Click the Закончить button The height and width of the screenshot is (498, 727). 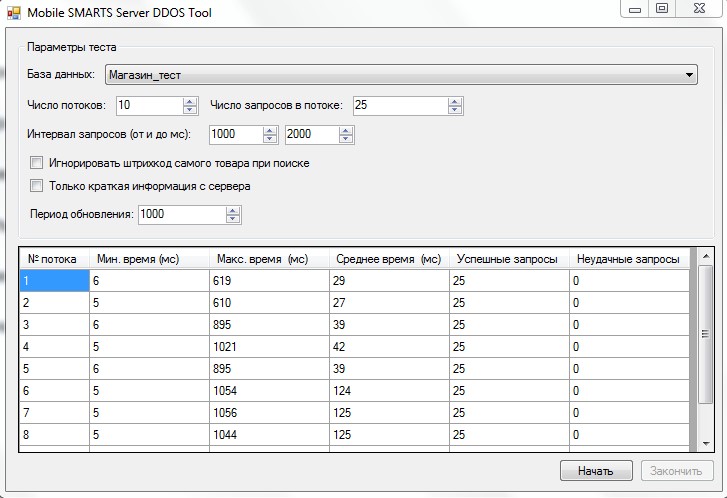pyautogui.click(x=677, y=471)
